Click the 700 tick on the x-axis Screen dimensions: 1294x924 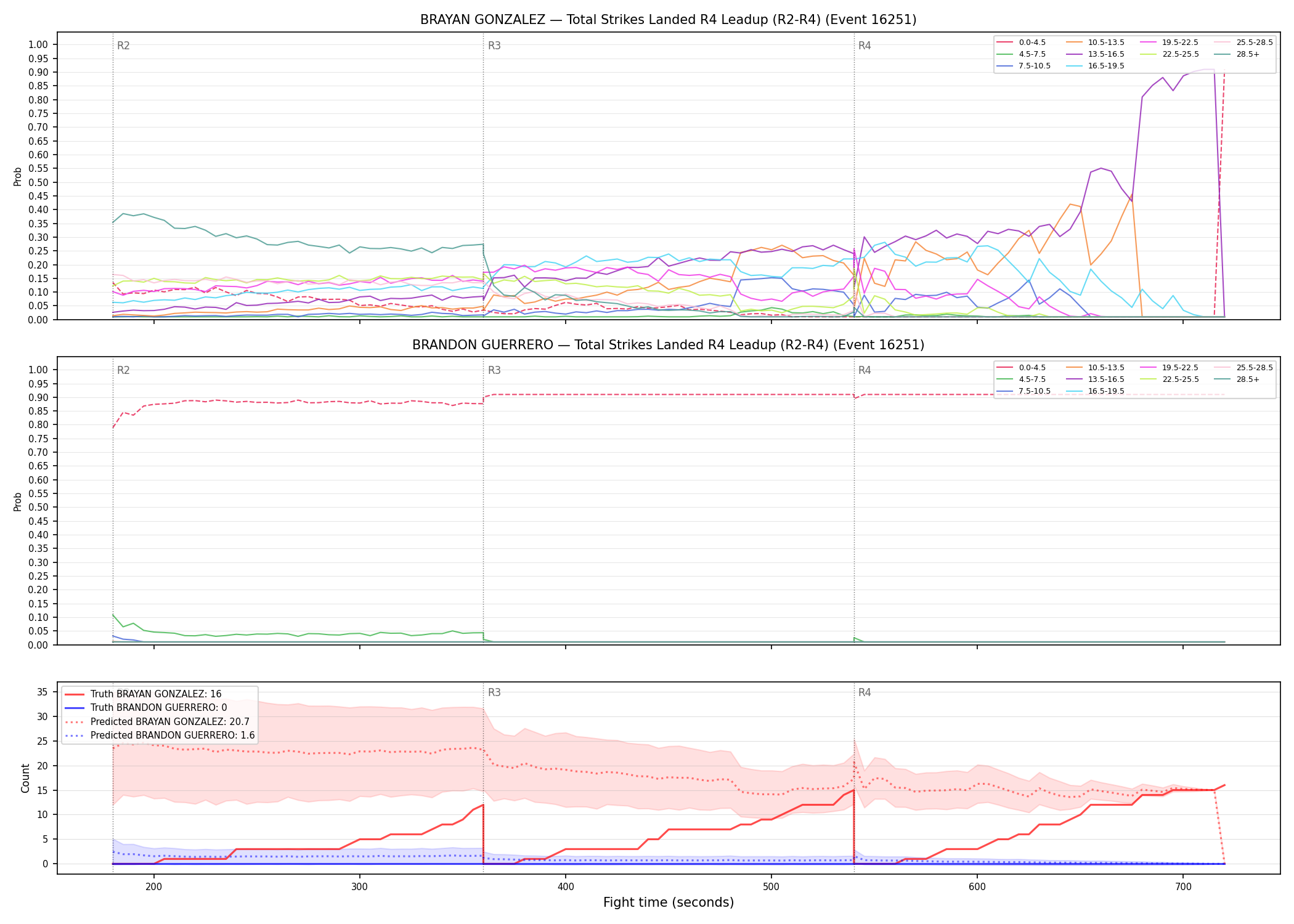point(1183,886)
